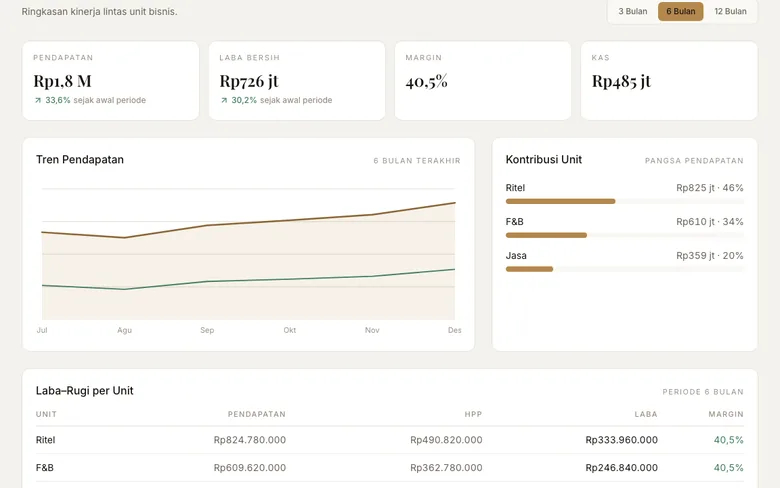The image size is (780, 488).
Task: Select the Ritel row in Laba-Rugi table
Action: point(390,440)
